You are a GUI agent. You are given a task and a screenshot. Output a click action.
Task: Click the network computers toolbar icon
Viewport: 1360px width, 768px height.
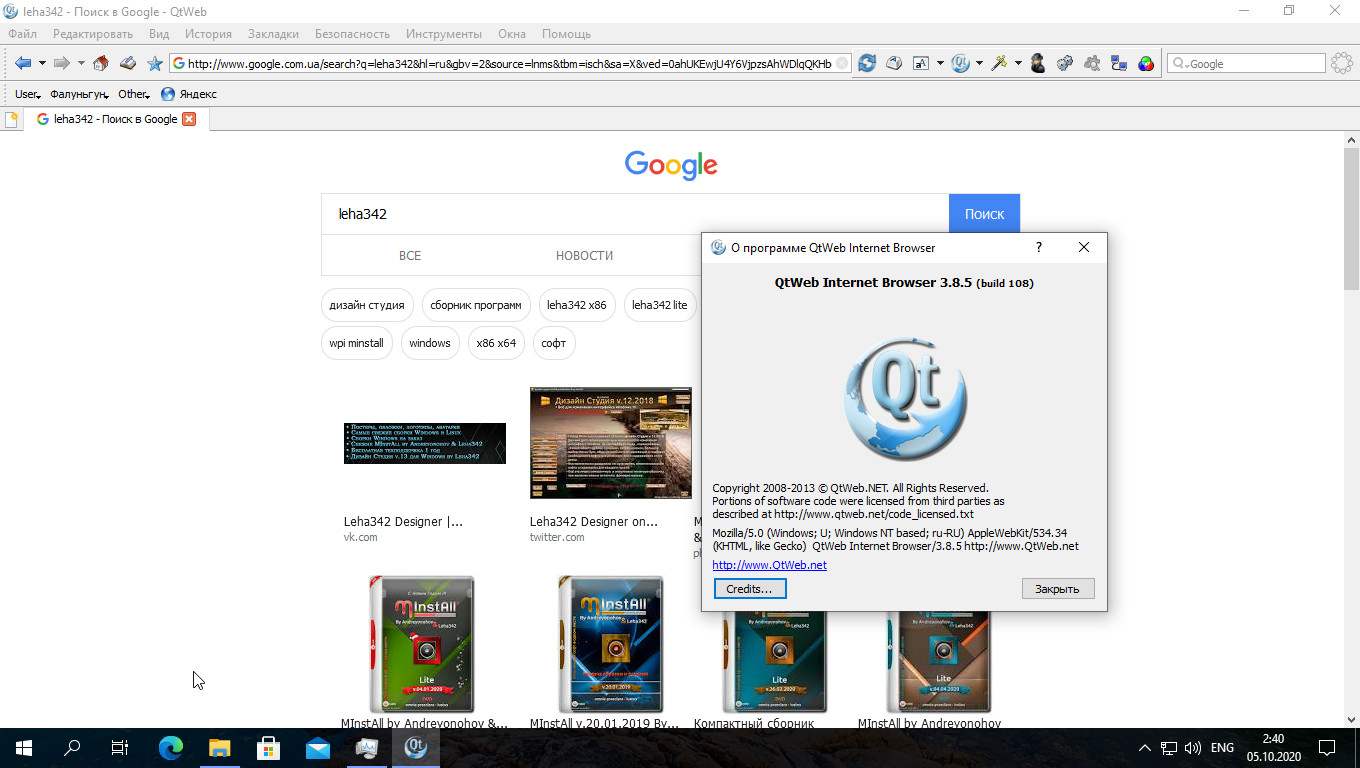(x=1119, y=63)
